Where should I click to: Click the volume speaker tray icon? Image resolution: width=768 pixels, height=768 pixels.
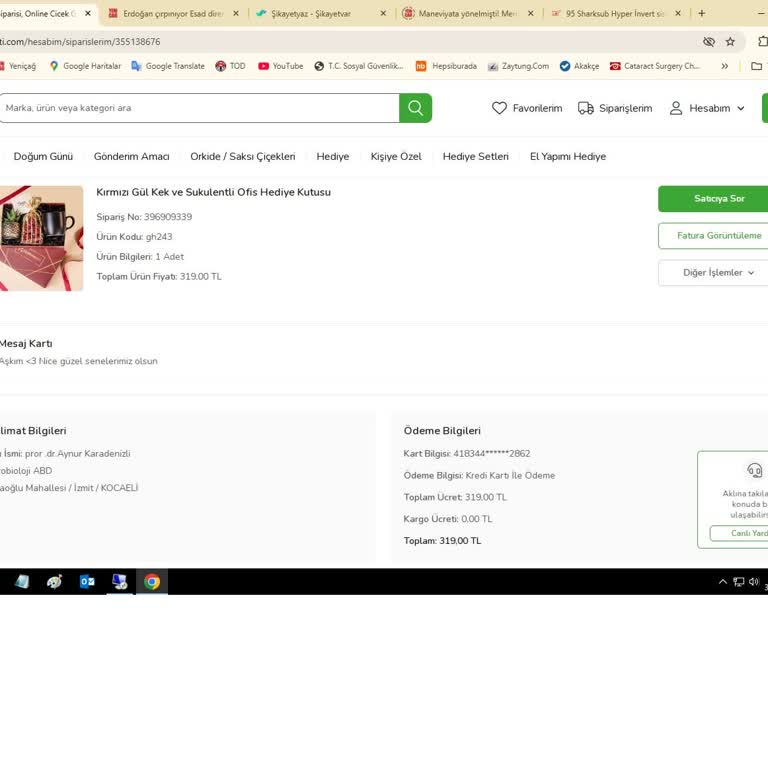754,581
